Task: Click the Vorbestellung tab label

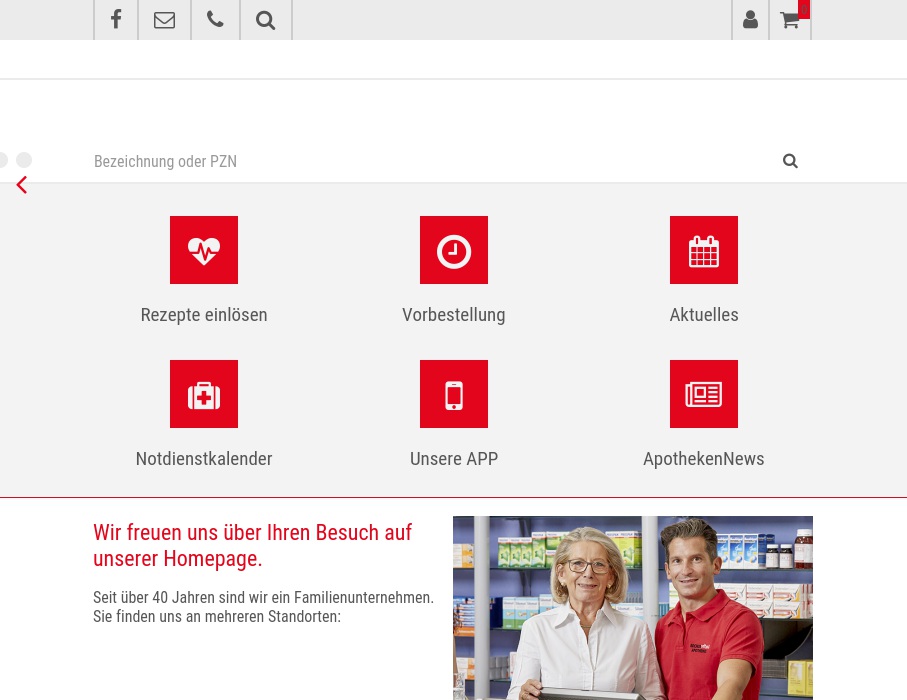Action: point(453,314)
